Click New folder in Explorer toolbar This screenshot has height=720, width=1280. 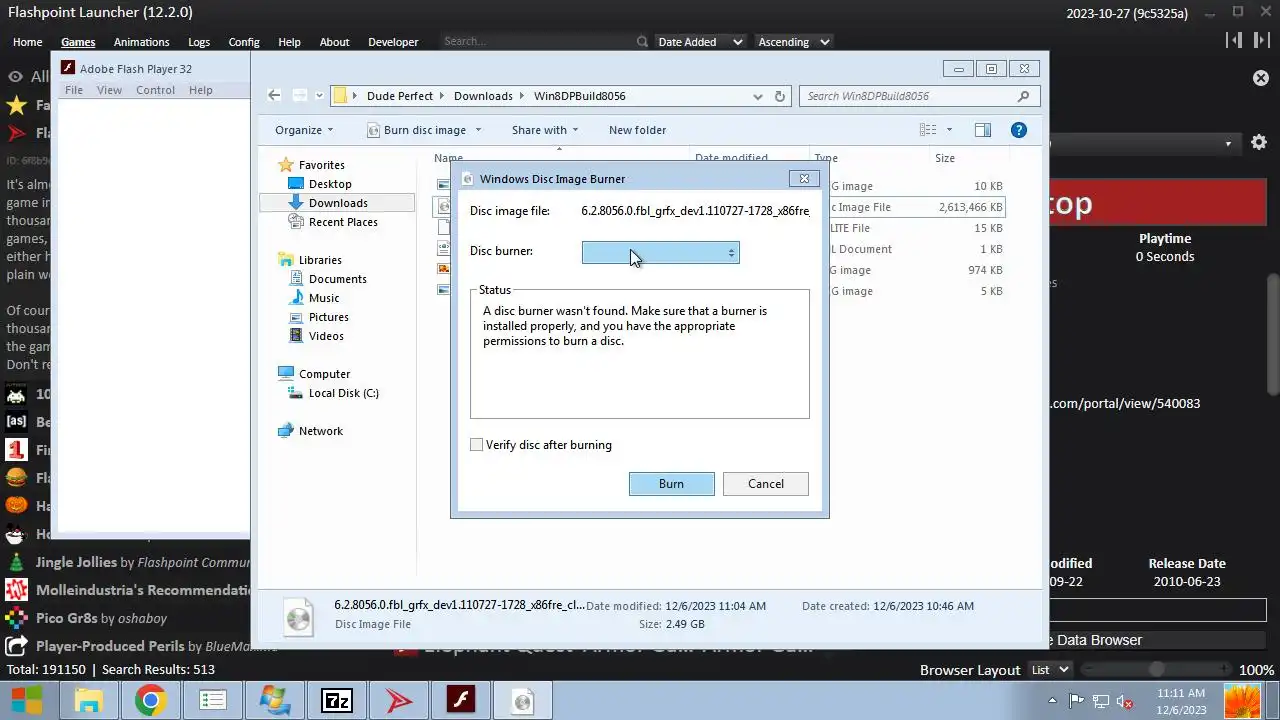[637, 130]
